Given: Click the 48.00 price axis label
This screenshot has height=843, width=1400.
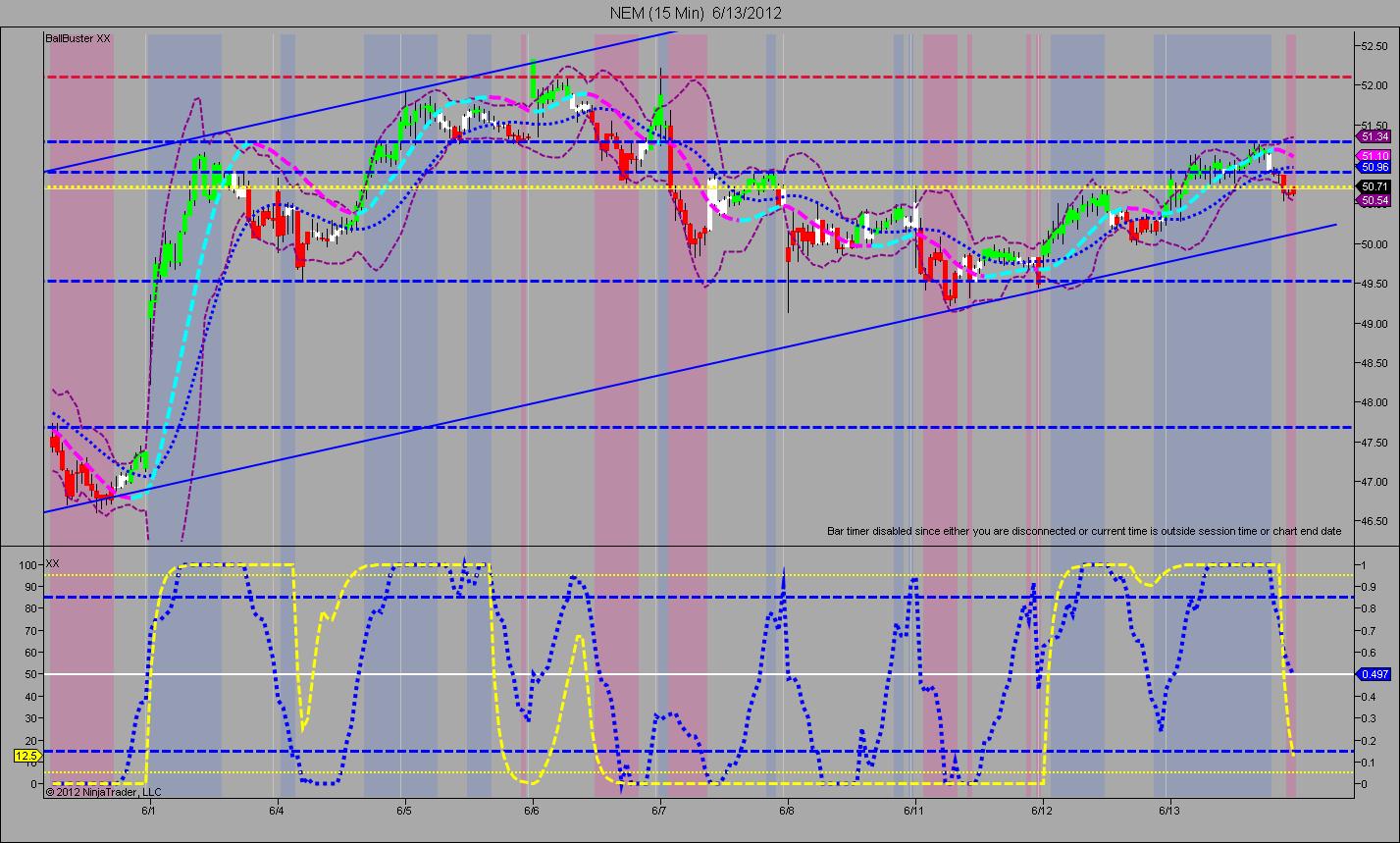Looking at the screenshot, I should 1373,402.
